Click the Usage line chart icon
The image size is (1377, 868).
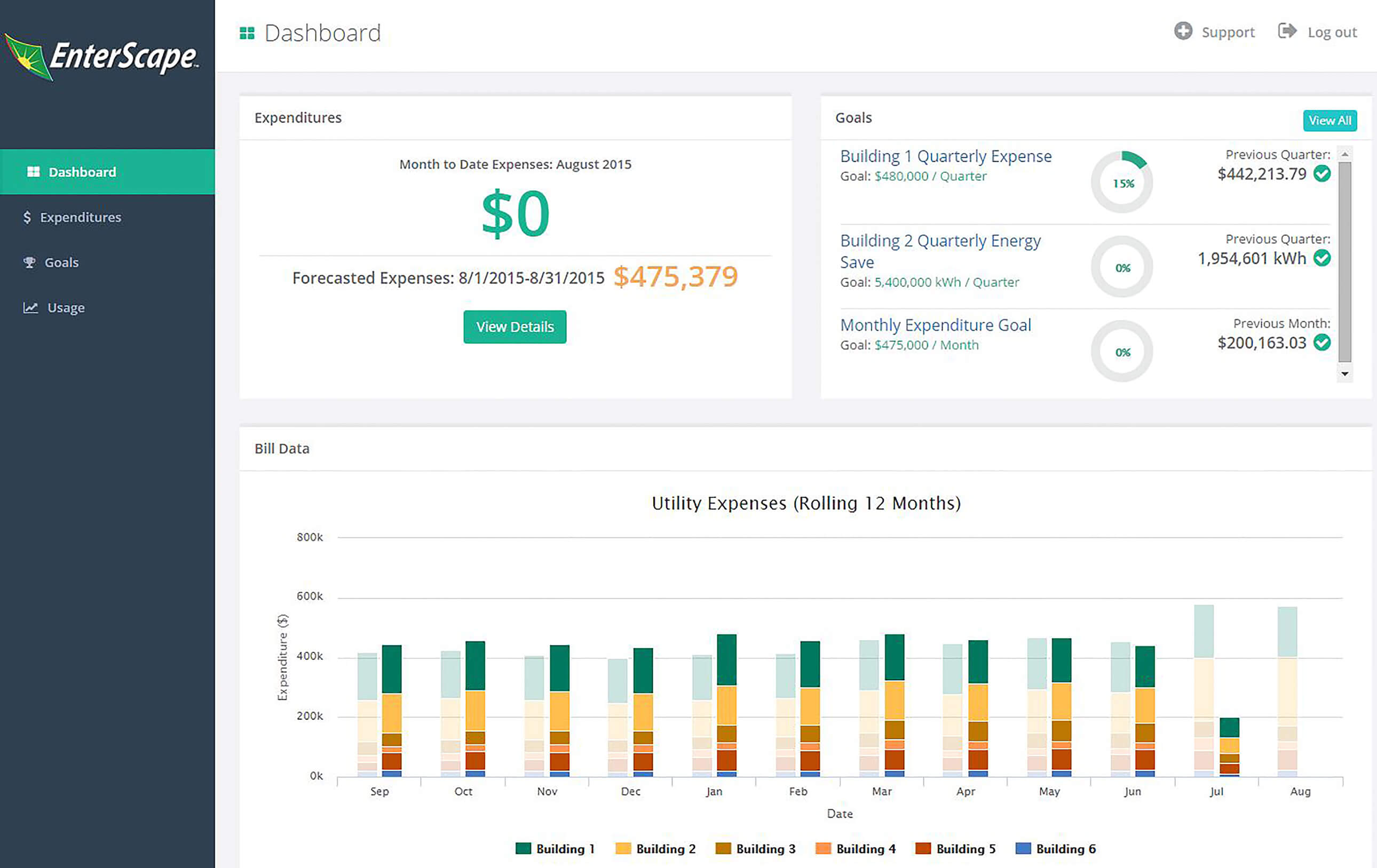pyautogui.click(x=30, y=307)
